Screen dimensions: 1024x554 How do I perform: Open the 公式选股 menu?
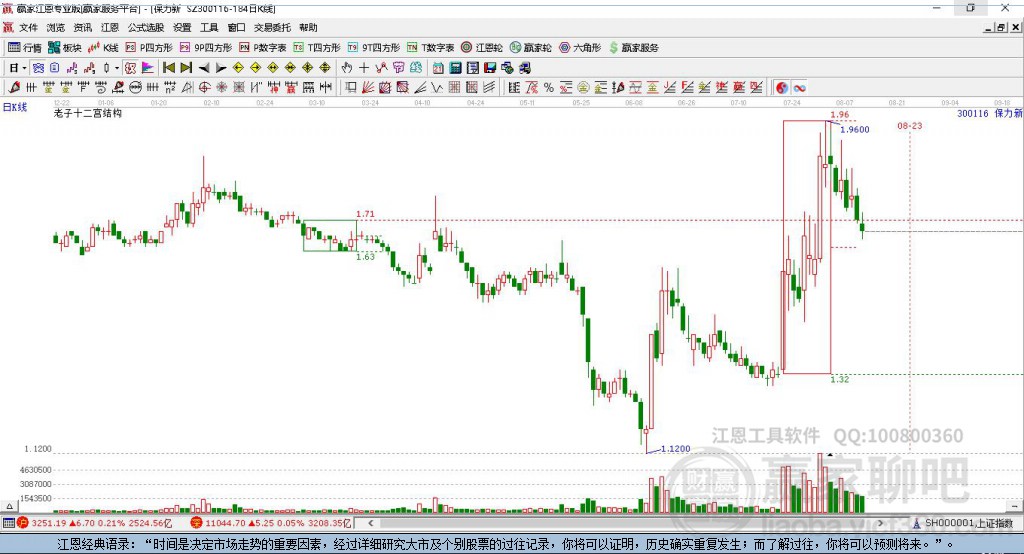pos(146,27)
